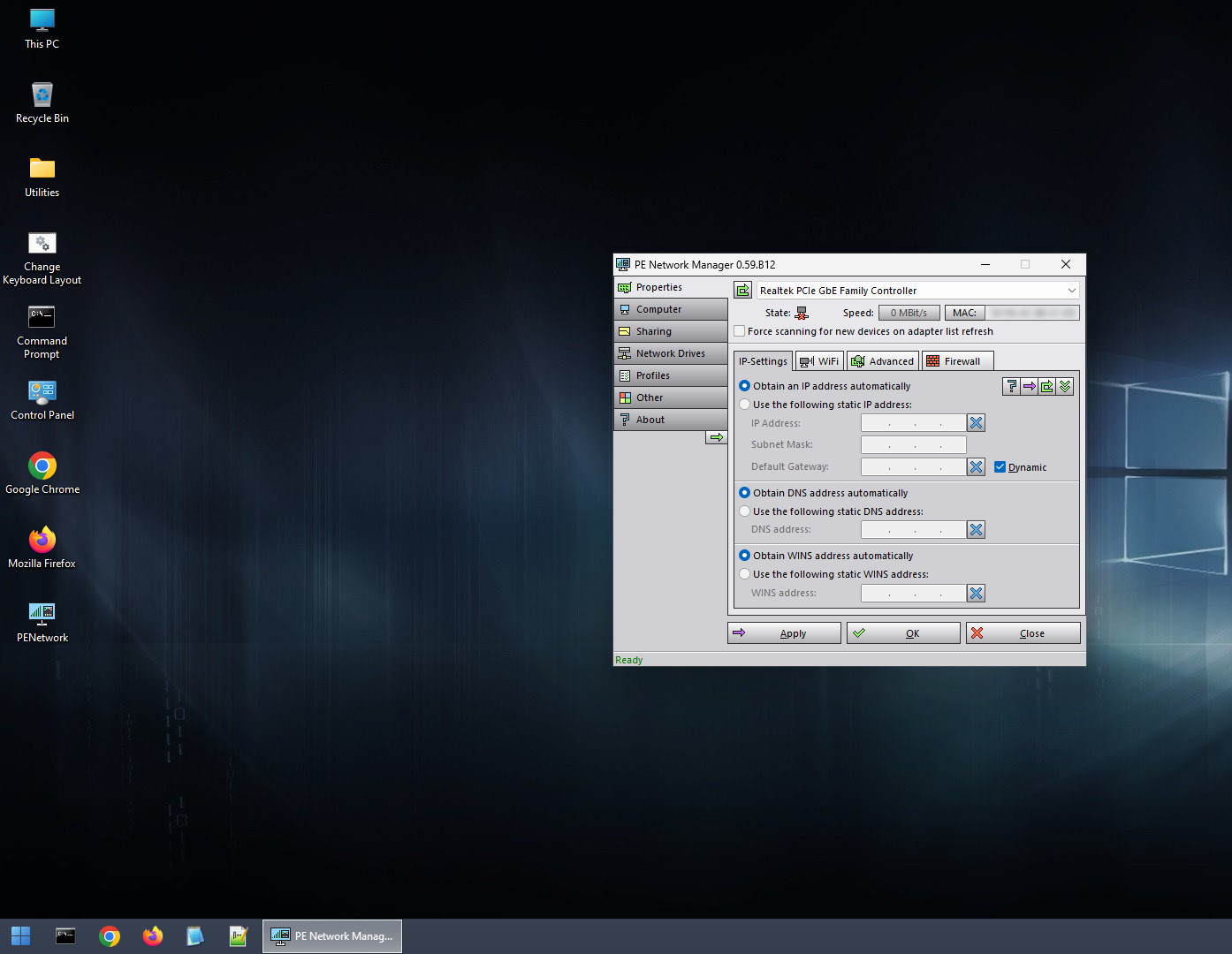Screen dimensions: 1232x954
Task: Select Use the following static IP address
Action: coord(745,405)
